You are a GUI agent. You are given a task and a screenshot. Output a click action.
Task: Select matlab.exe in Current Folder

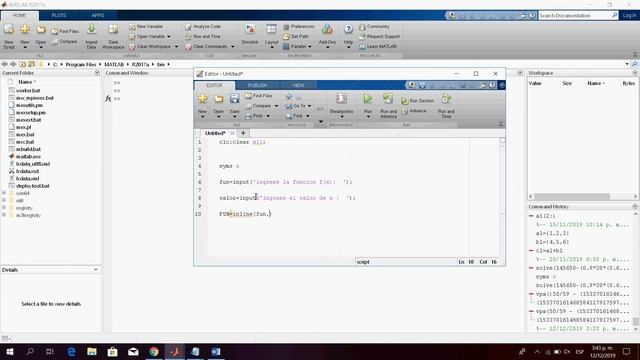tap(28, 157)
